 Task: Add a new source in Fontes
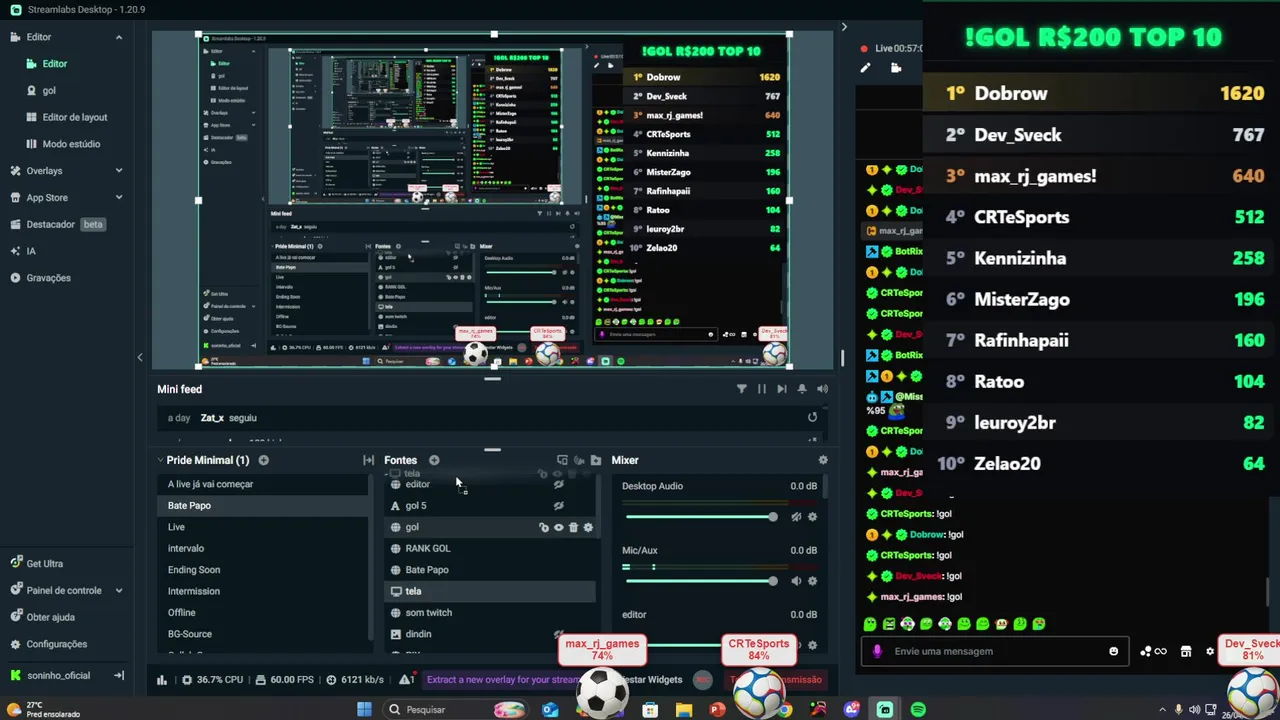coord(434,460)
